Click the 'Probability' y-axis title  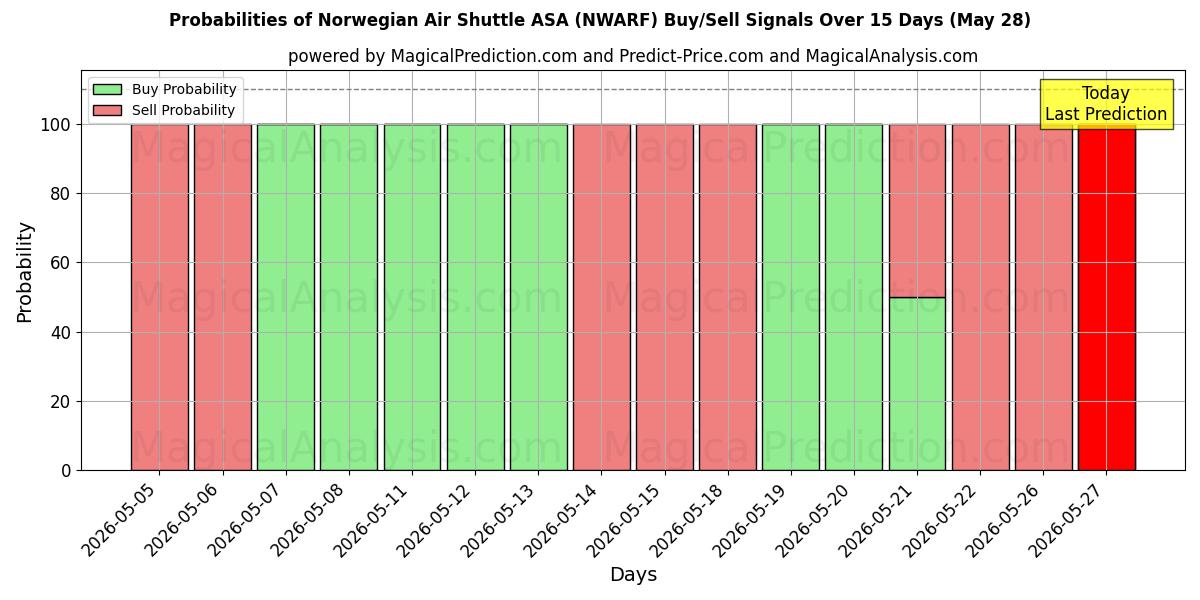25,271
